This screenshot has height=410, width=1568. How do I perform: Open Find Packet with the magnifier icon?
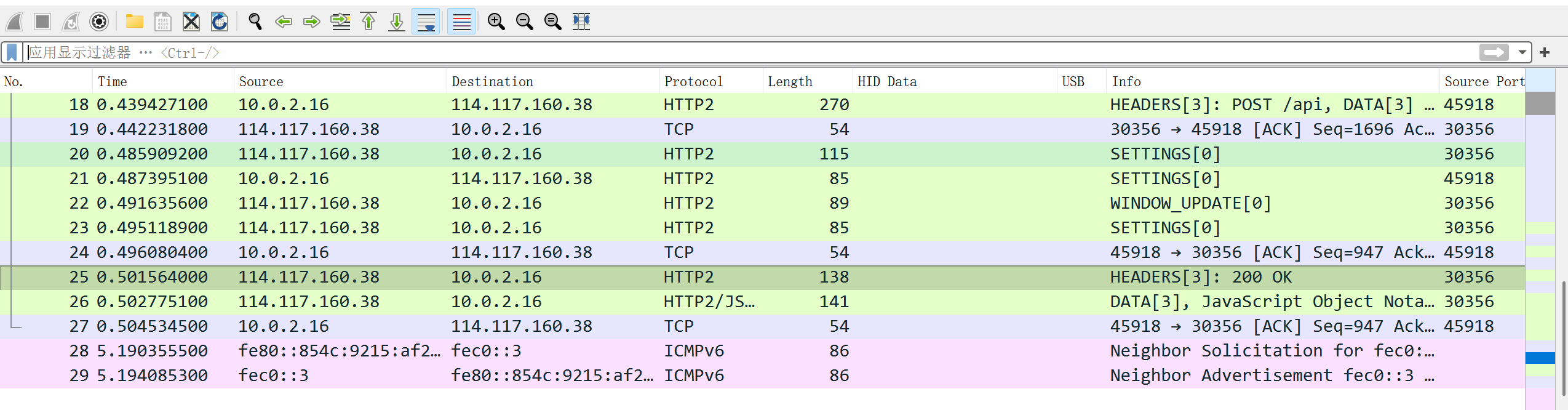tap(255, 22)
